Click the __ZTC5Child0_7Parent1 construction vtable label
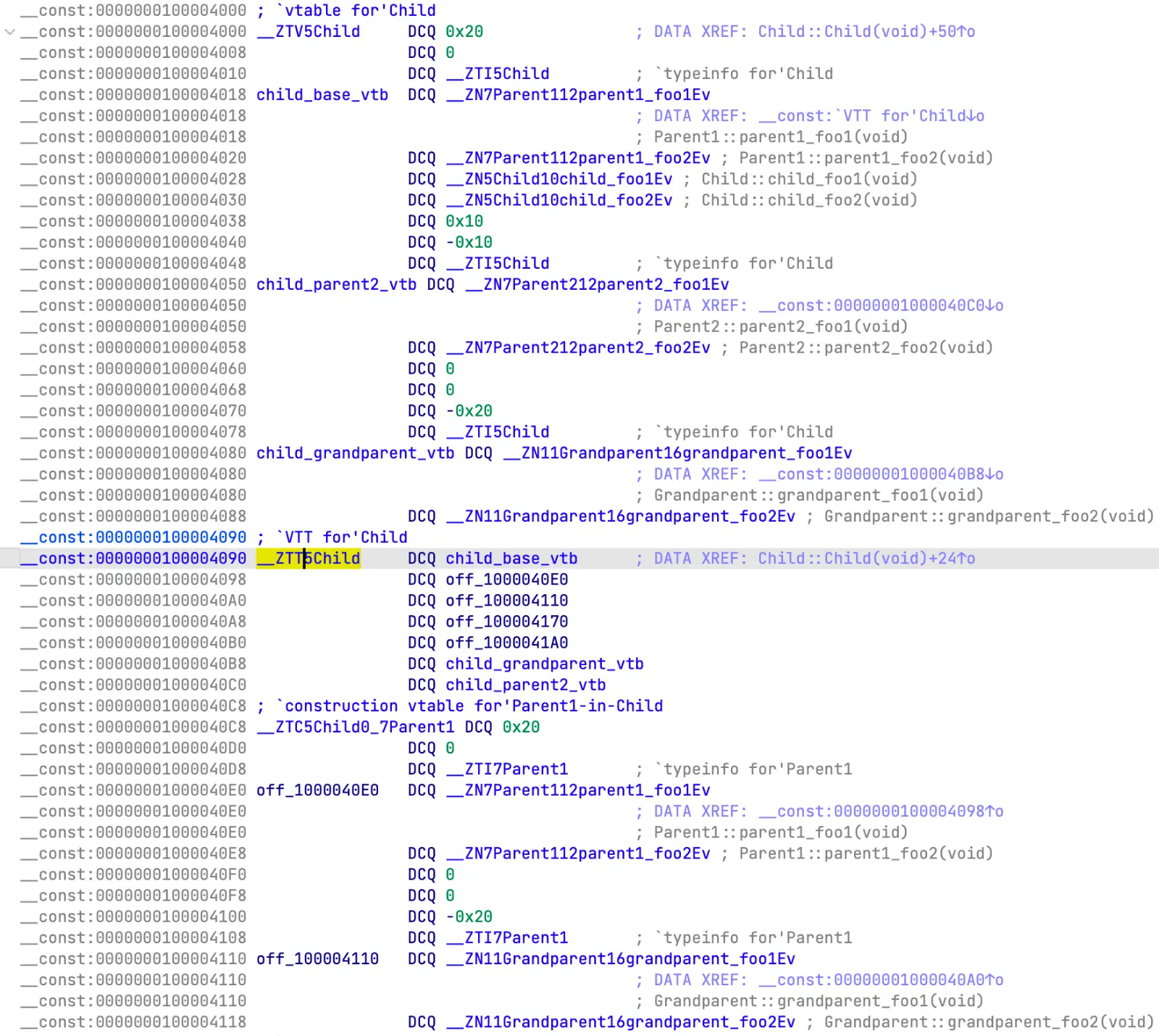Image resolution: width=1159 pixels, height=1036 pixels. [356, 727]
